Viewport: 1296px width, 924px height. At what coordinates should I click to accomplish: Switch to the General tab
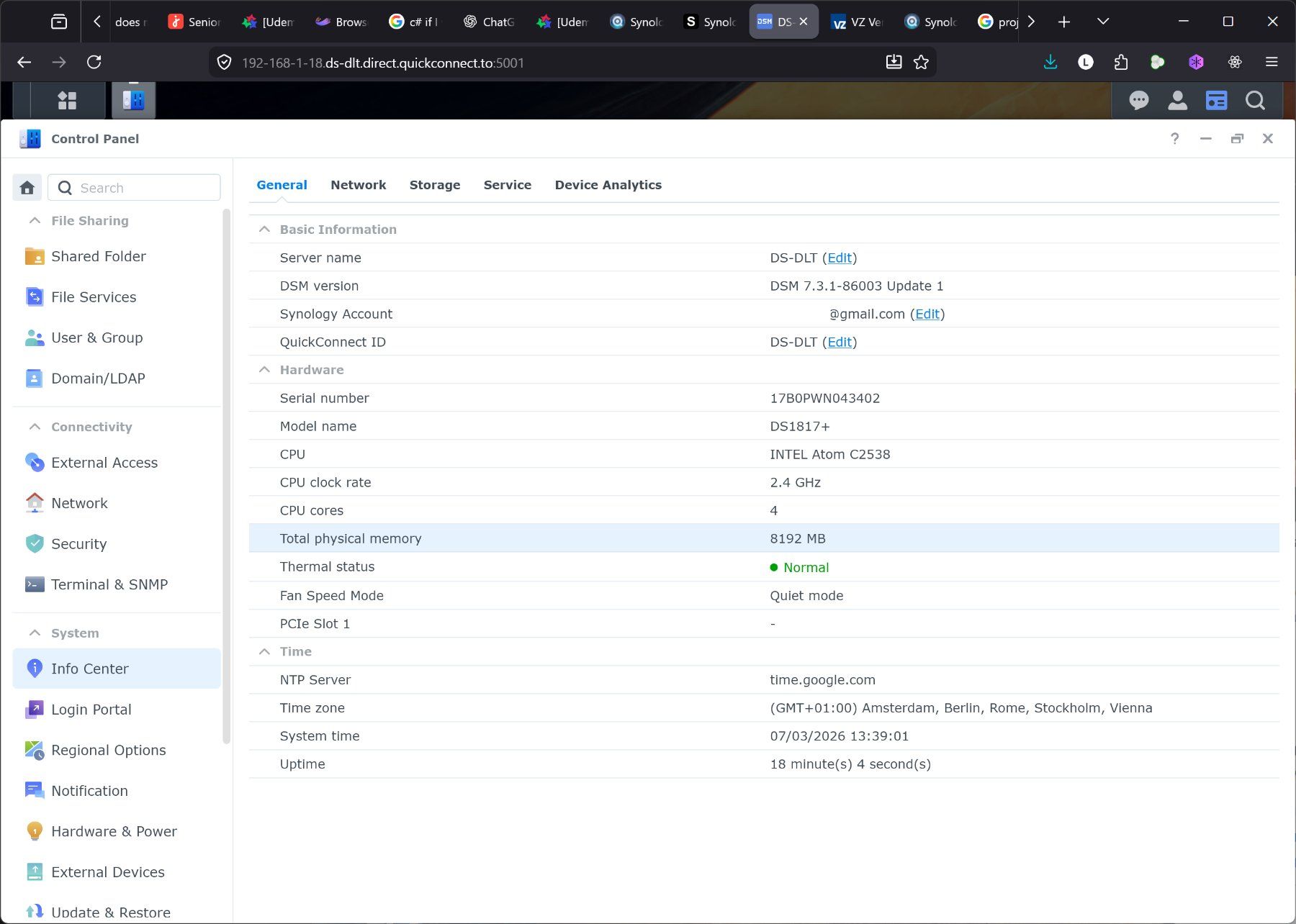pos(282,185)
